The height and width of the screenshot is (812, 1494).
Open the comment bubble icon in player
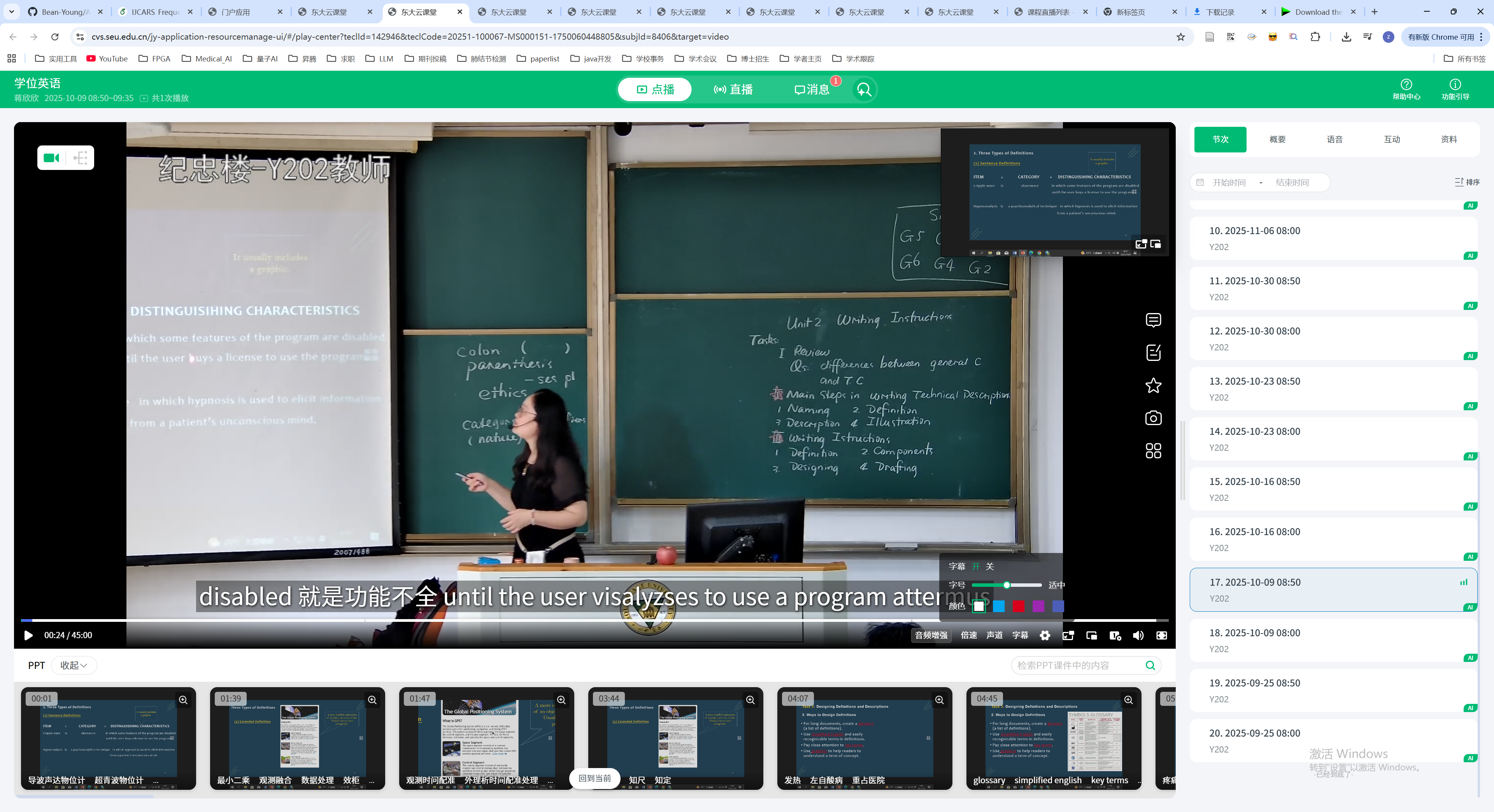click(x=1153, y=320)
